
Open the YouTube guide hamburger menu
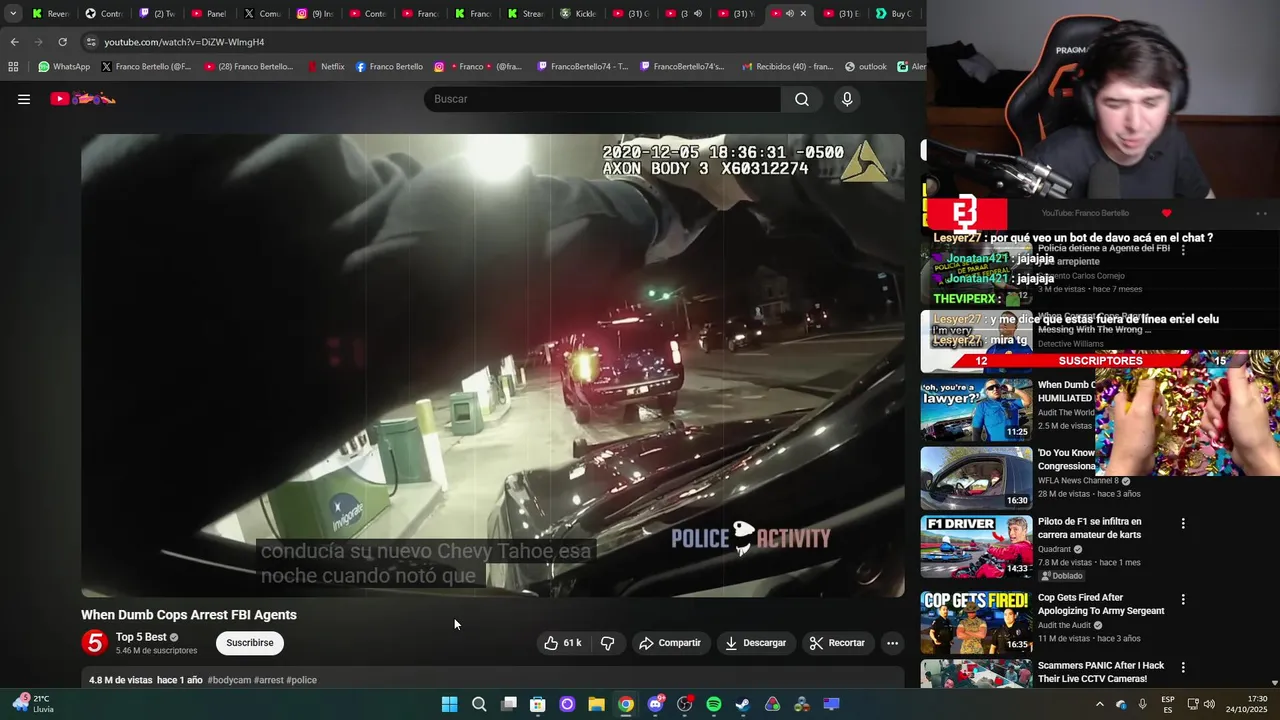(x=24, y=99)
